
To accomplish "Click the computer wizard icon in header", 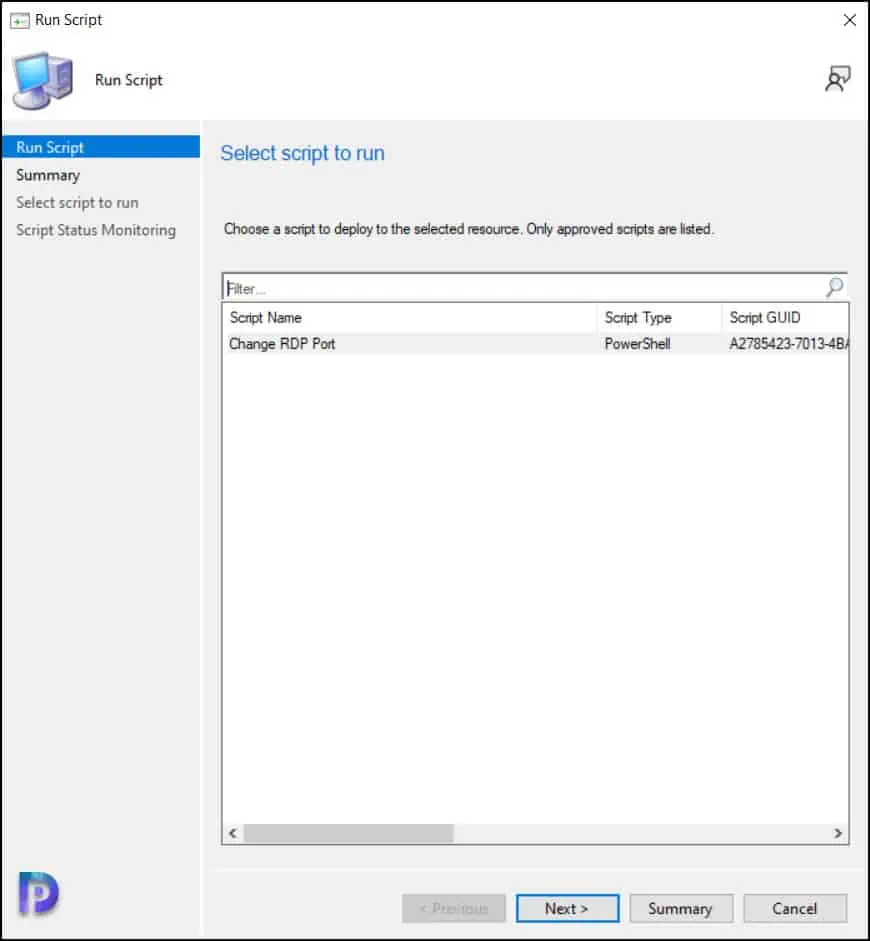I will 43,80.
